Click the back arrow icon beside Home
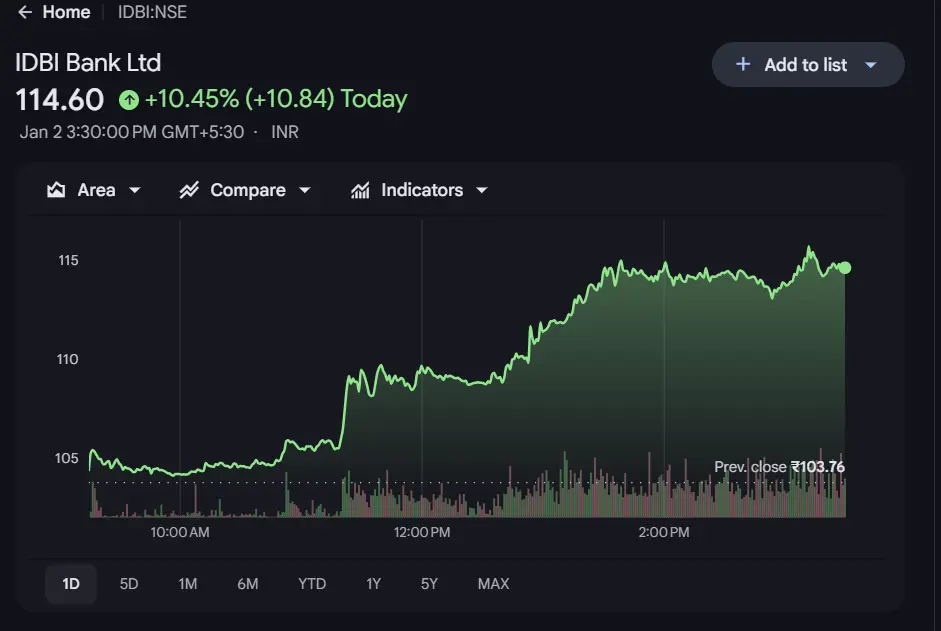Screen dimensions: 941x631 25,13
